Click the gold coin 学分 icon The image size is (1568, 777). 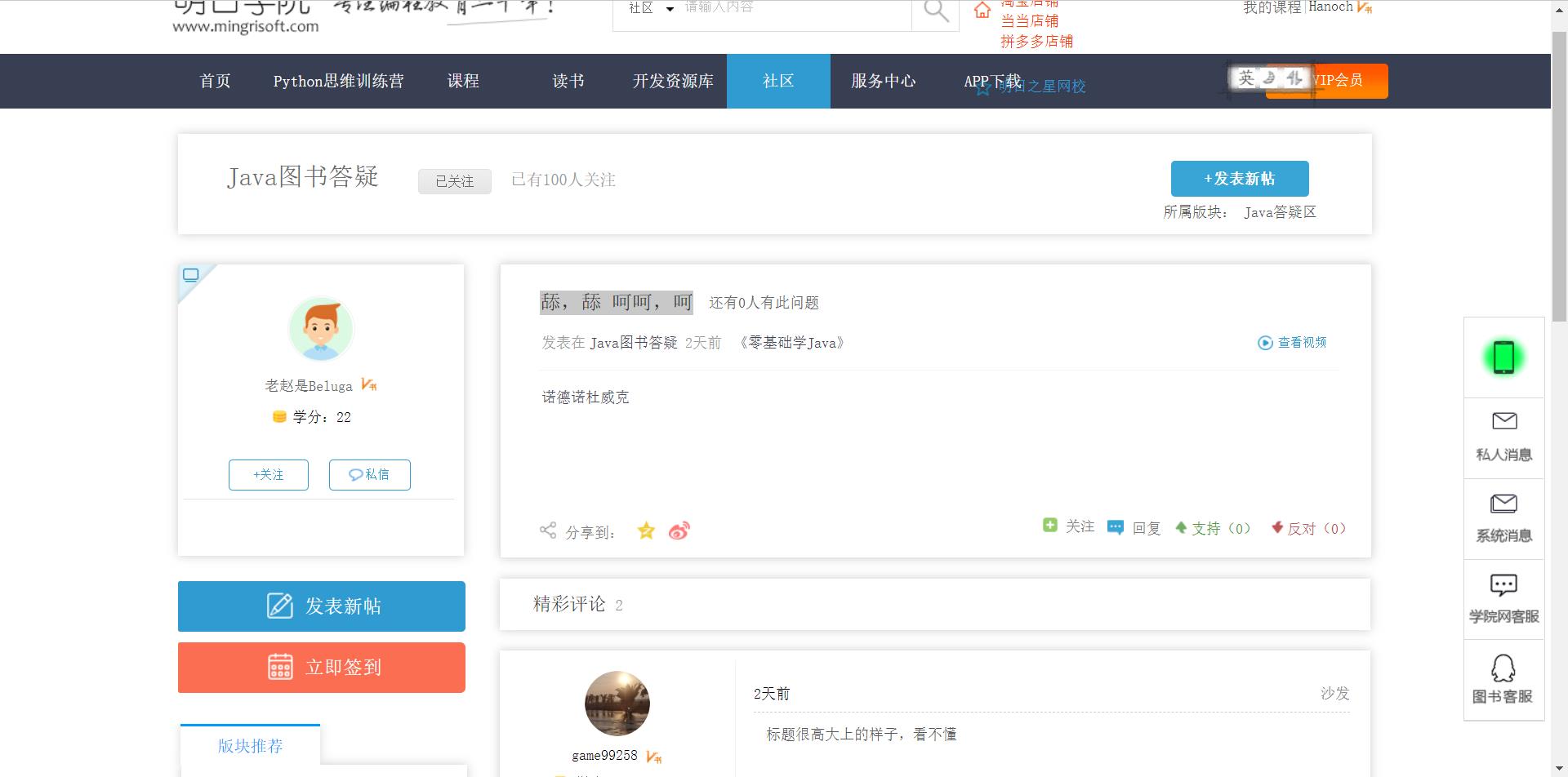279,417
